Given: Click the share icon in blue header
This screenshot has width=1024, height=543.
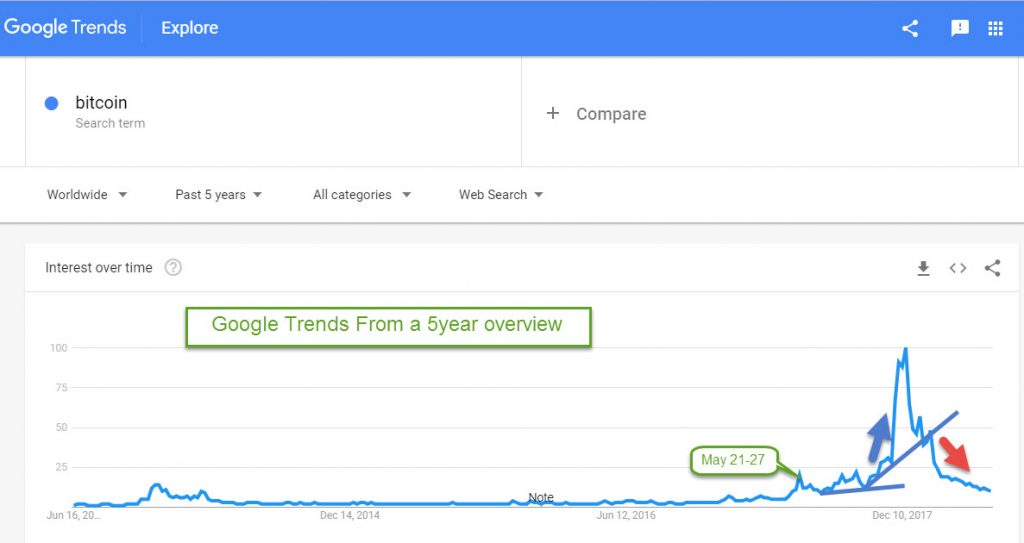Looking at the screenshot, I should (x=909, y=28).
